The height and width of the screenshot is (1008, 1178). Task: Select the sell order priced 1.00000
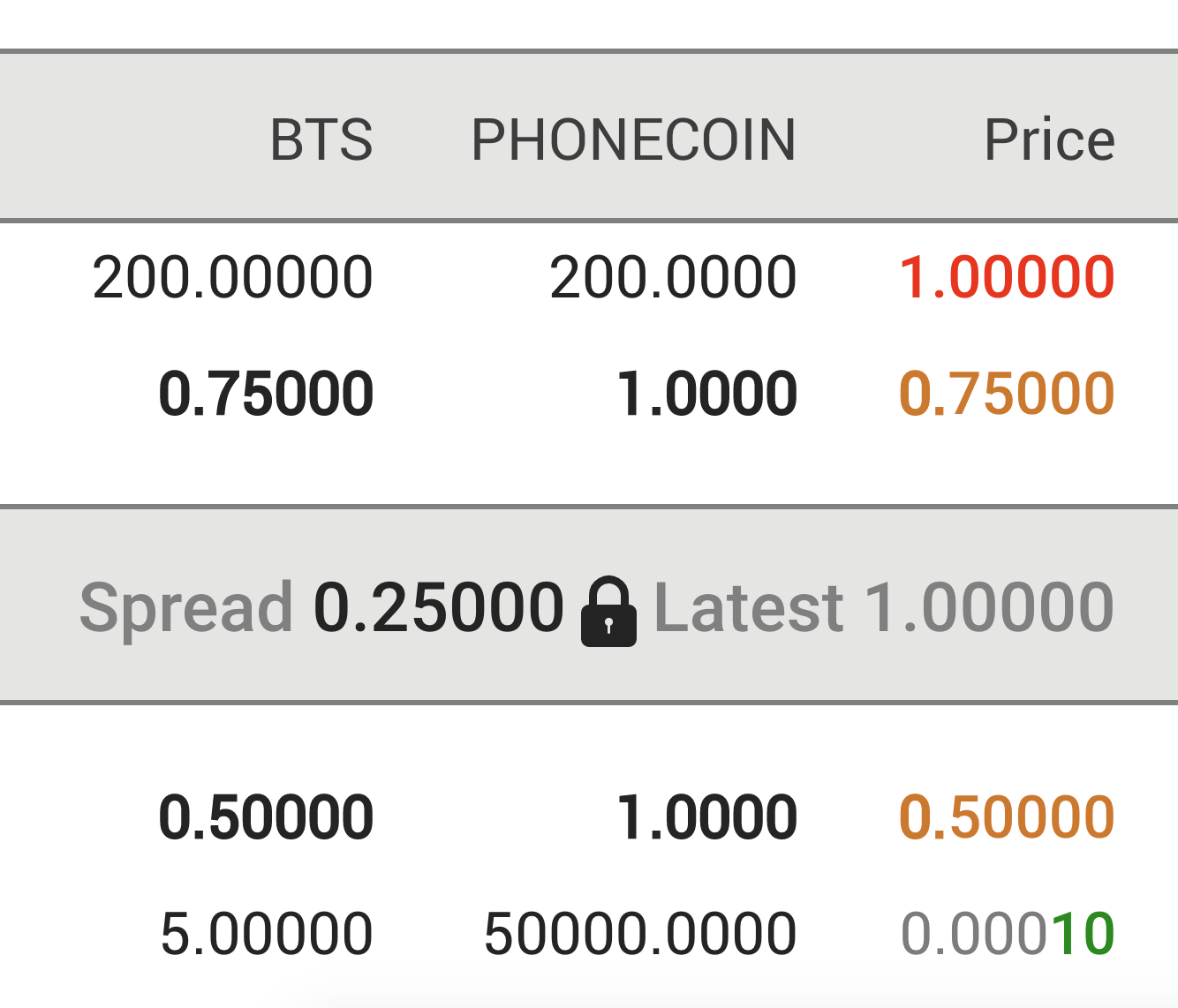pos(1006,277)
